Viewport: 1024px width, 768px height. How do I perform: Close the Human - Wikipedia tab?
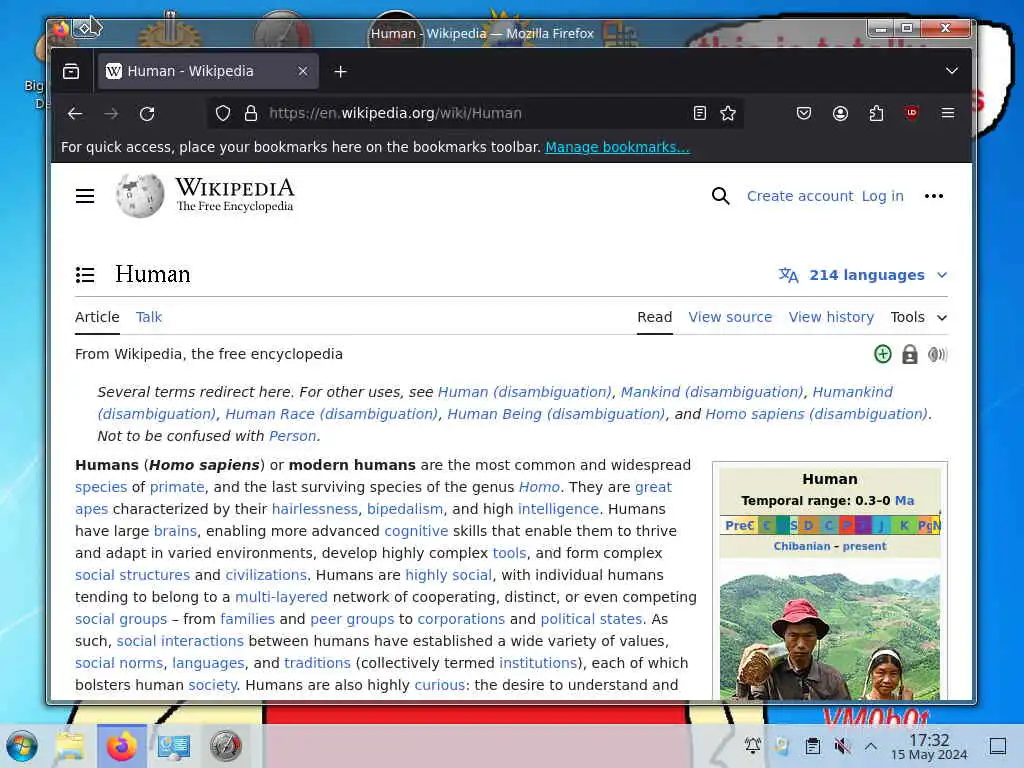[x=303, y=71]
